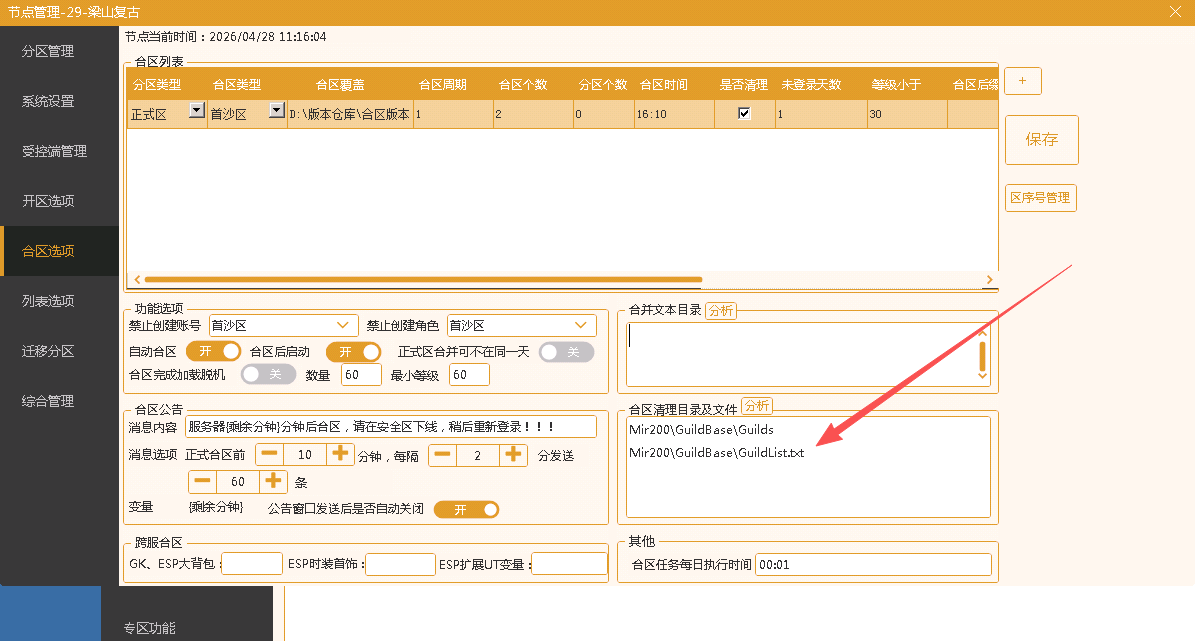1195x641 pixels.
Task: Toggle the 合区后启动 switch
Action: [x=354, y=351]
